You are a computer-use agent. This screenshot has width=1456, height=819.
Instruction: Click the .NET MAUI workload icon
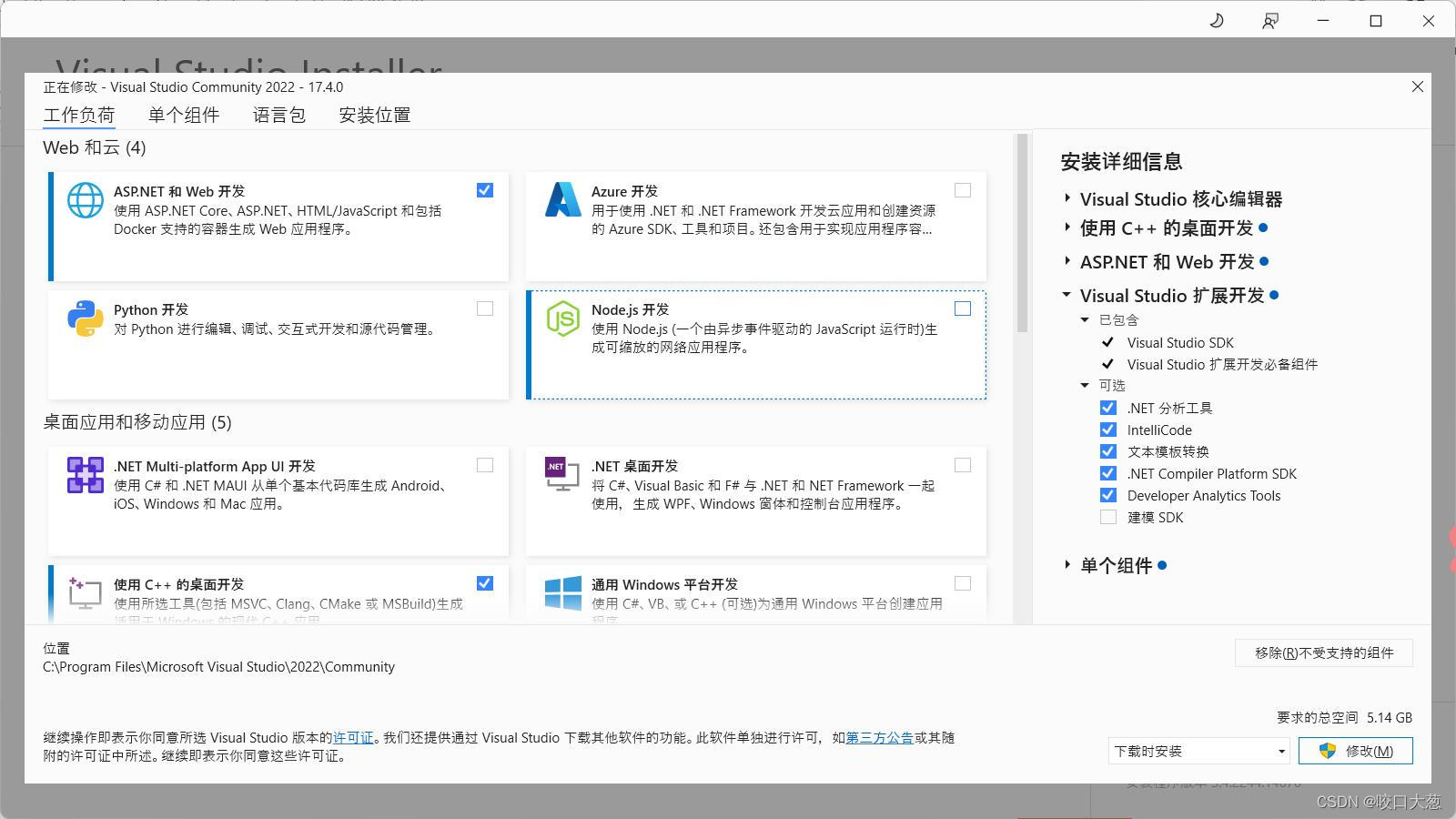[86, 475]
